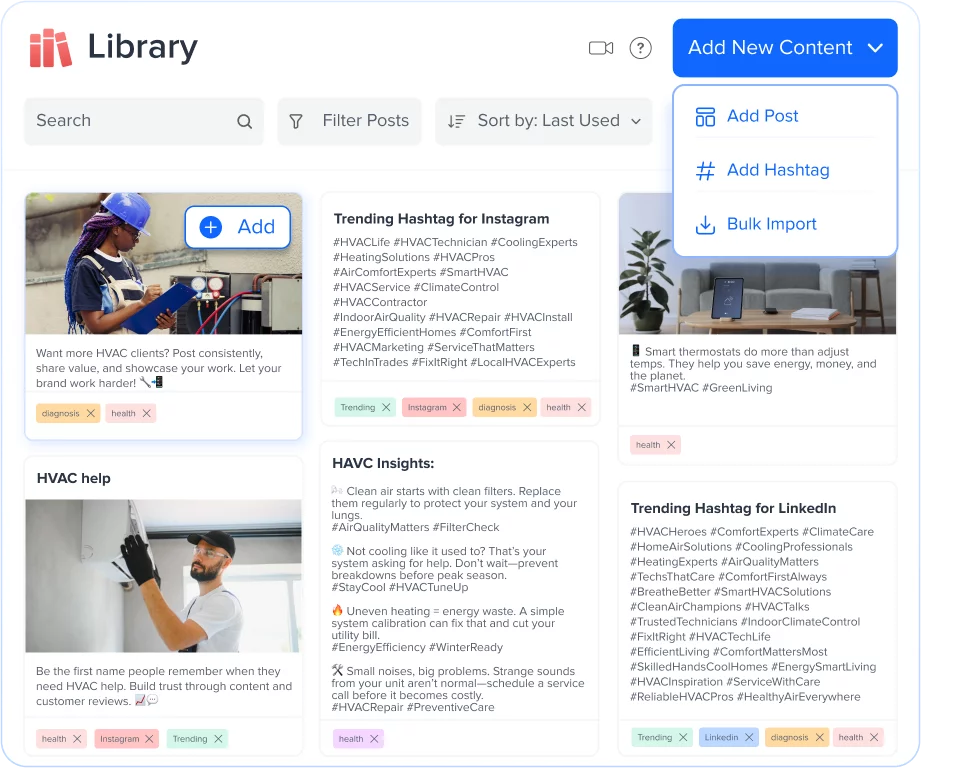Click the Add button on technician post
The width and height of the screenshot is (957, 768).
coord(238,227)
